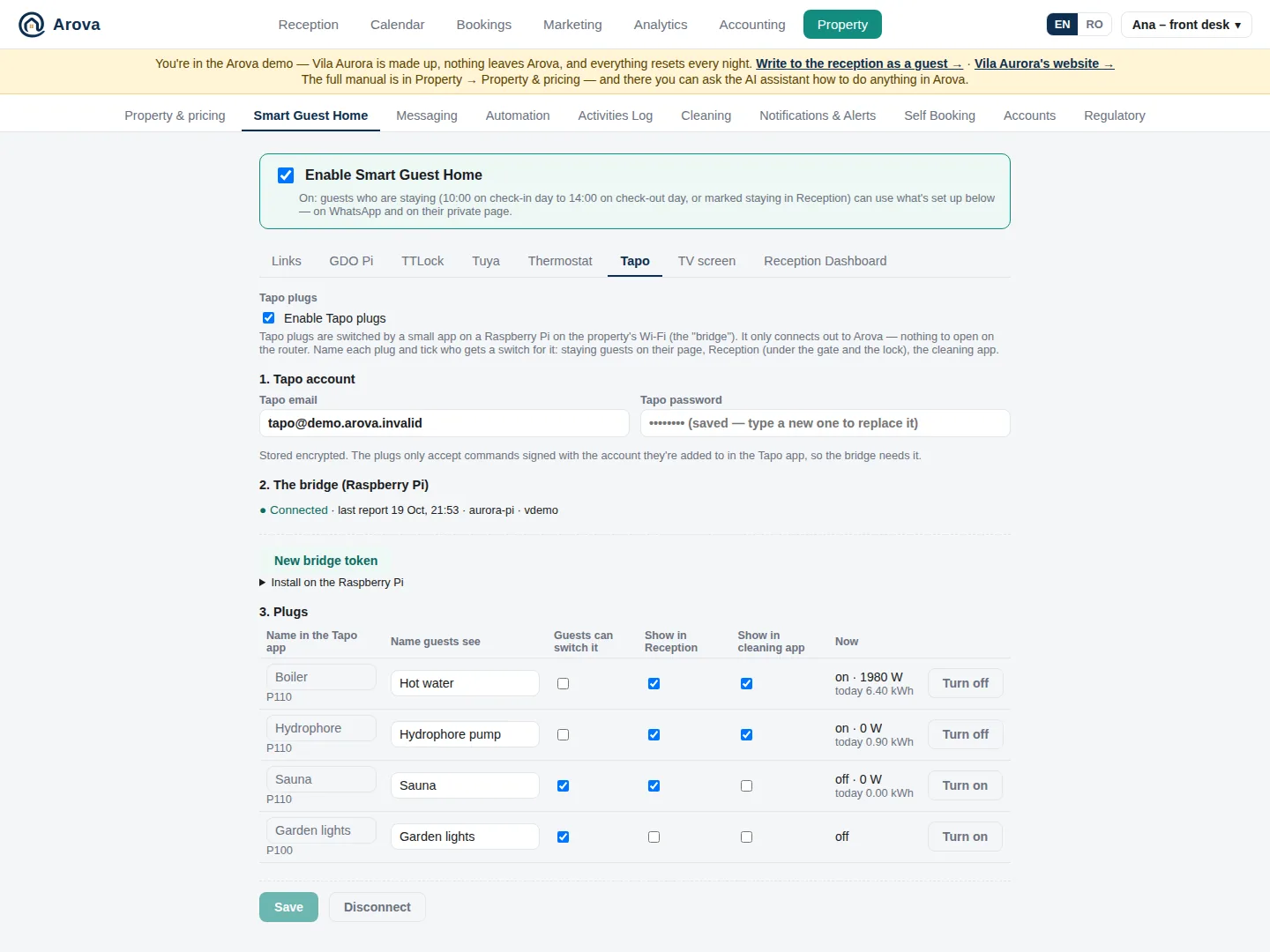Viewport: 1270px width, 952px height.
Task: Select the TTLock sub-tab
Action: coord(422,261)
